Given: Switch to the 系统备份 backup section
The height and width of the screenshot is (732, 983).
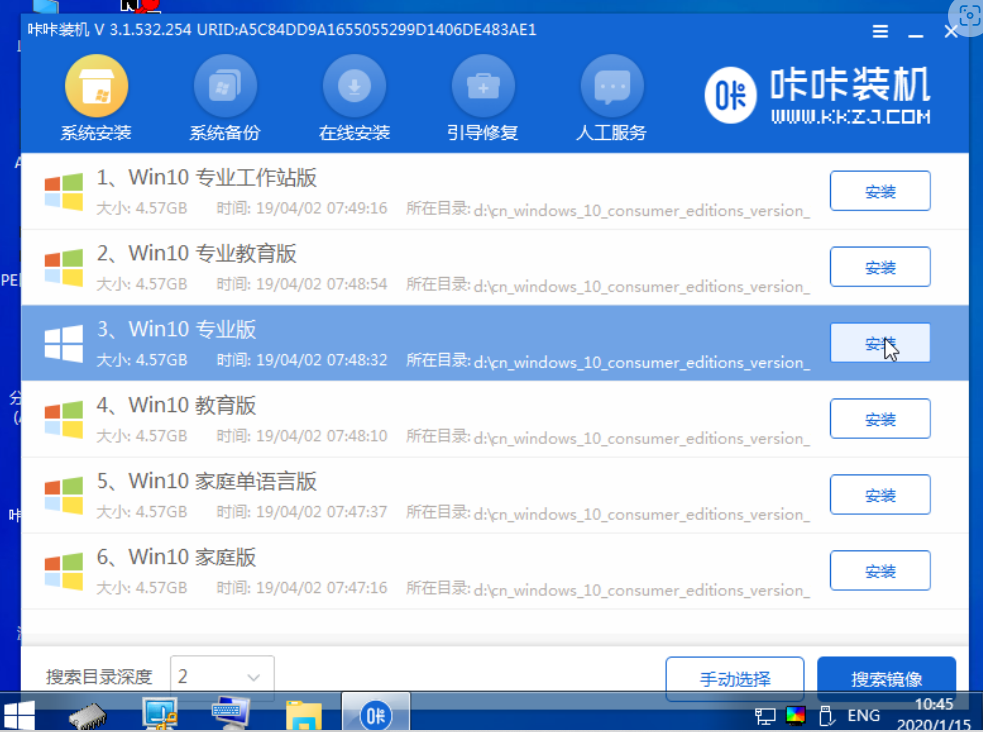Looking at the screenshot, I should [x=224, y=99].
